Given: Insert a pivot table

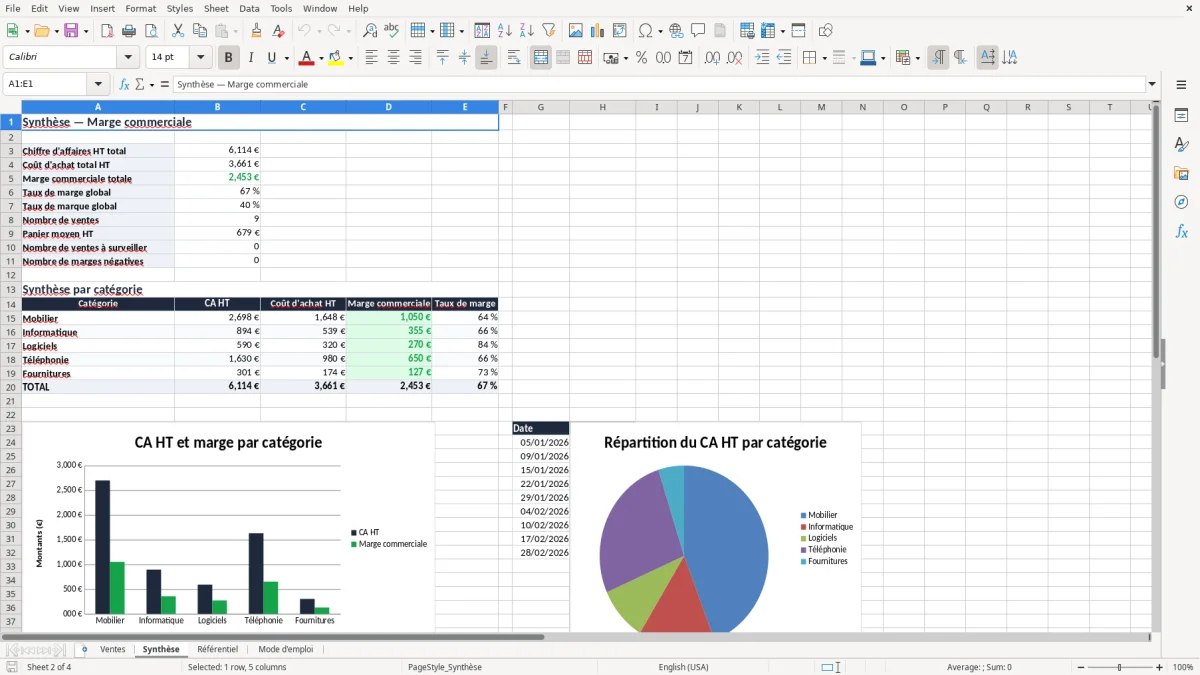Looking at the screenshot, I should [620, 31].
